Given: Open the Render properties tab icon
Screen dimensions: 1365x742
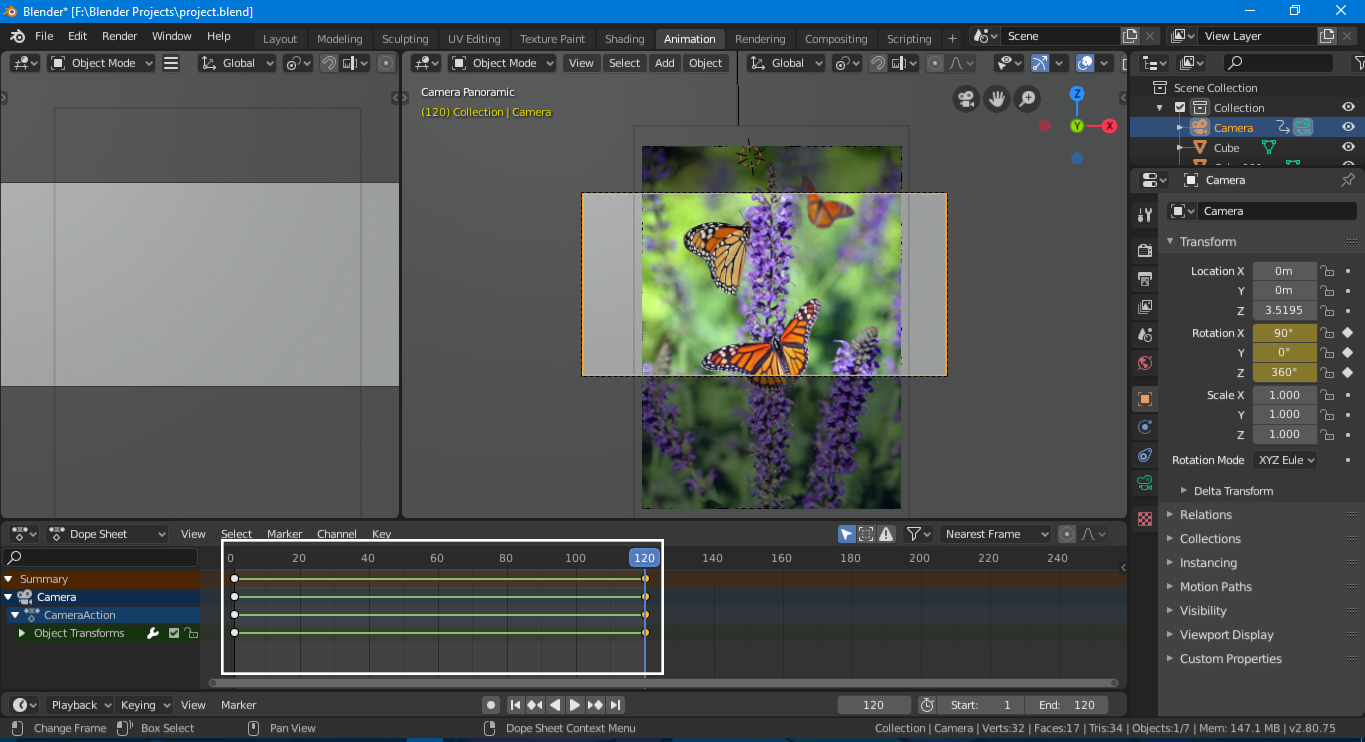Looking at the screenshot, I should point(1145,249).
